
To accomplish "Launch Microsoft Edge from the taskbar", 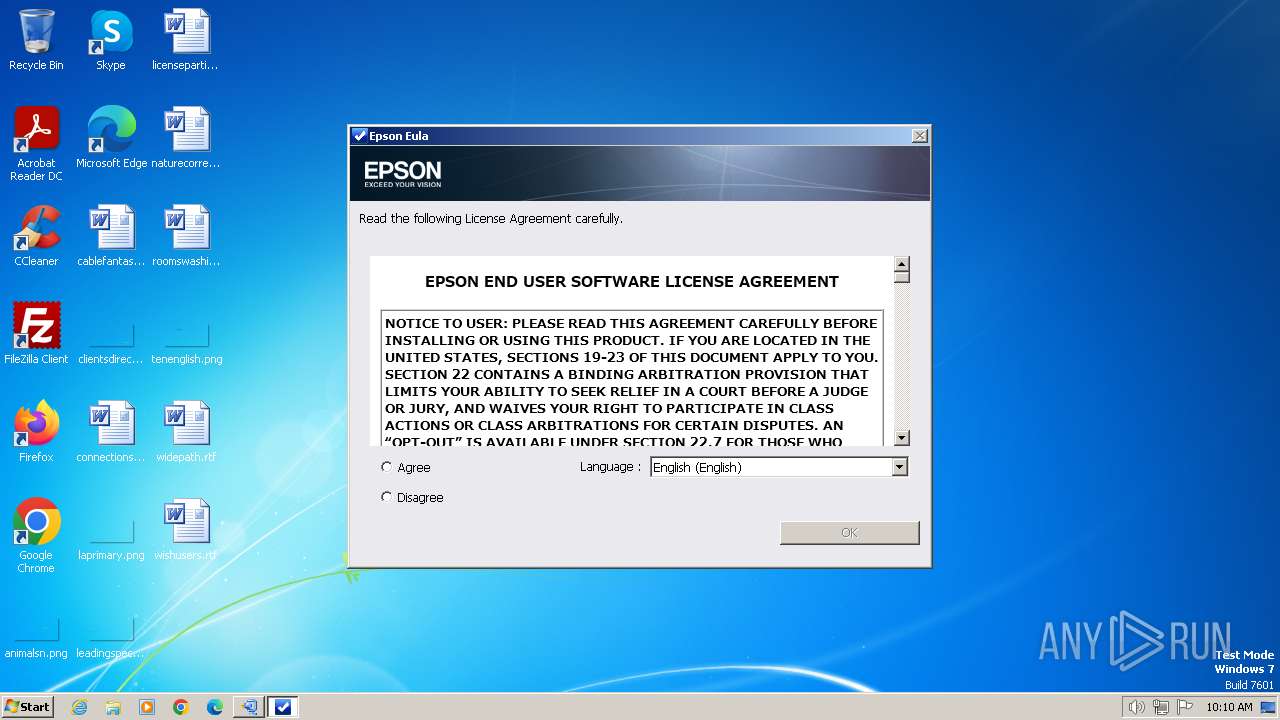I will 215,707.
